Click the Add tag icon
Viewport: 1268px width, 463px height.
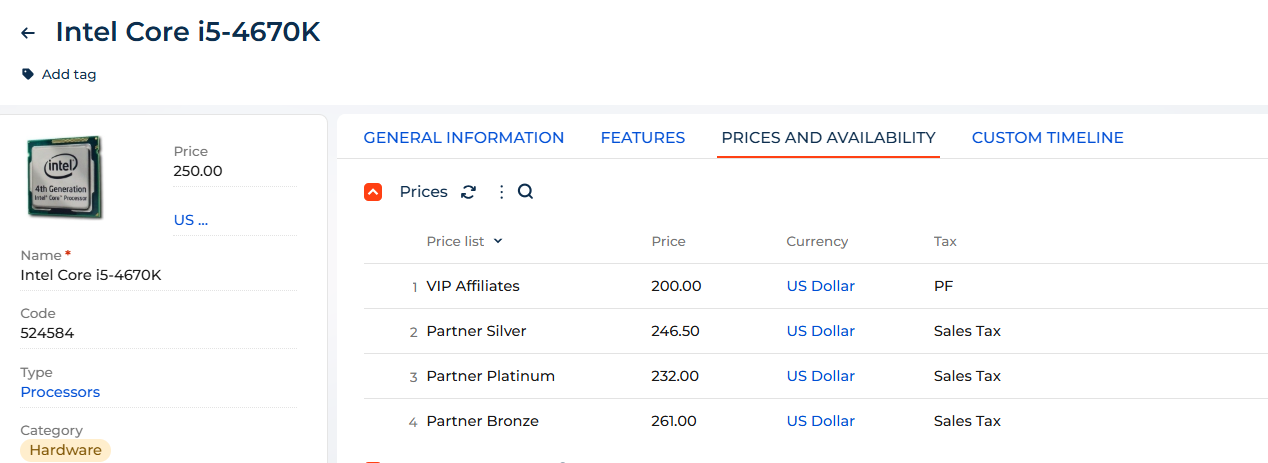[28, 74]
